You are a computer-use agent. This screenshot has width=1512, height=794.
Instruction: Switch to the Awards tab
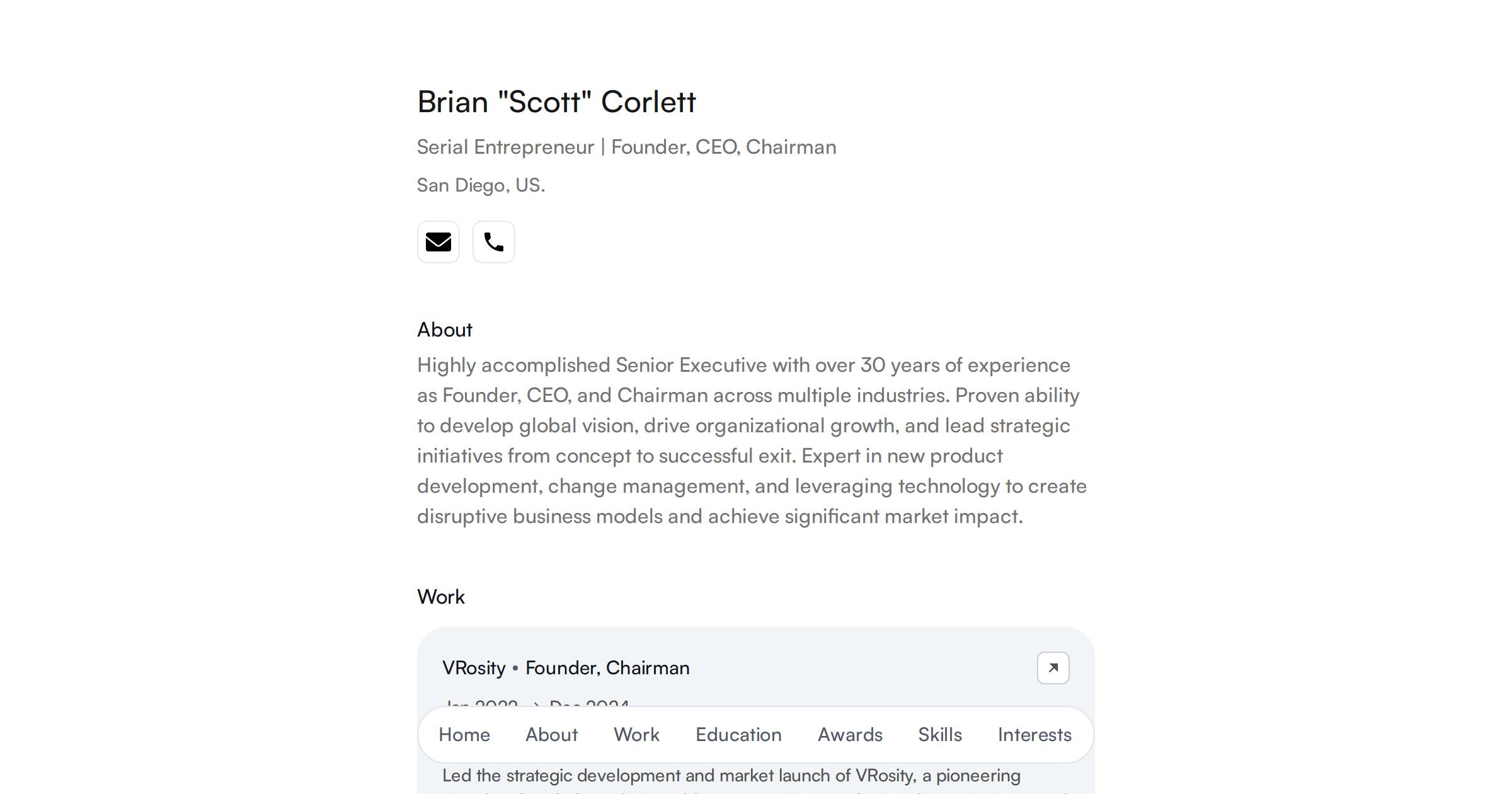point(849,734)
